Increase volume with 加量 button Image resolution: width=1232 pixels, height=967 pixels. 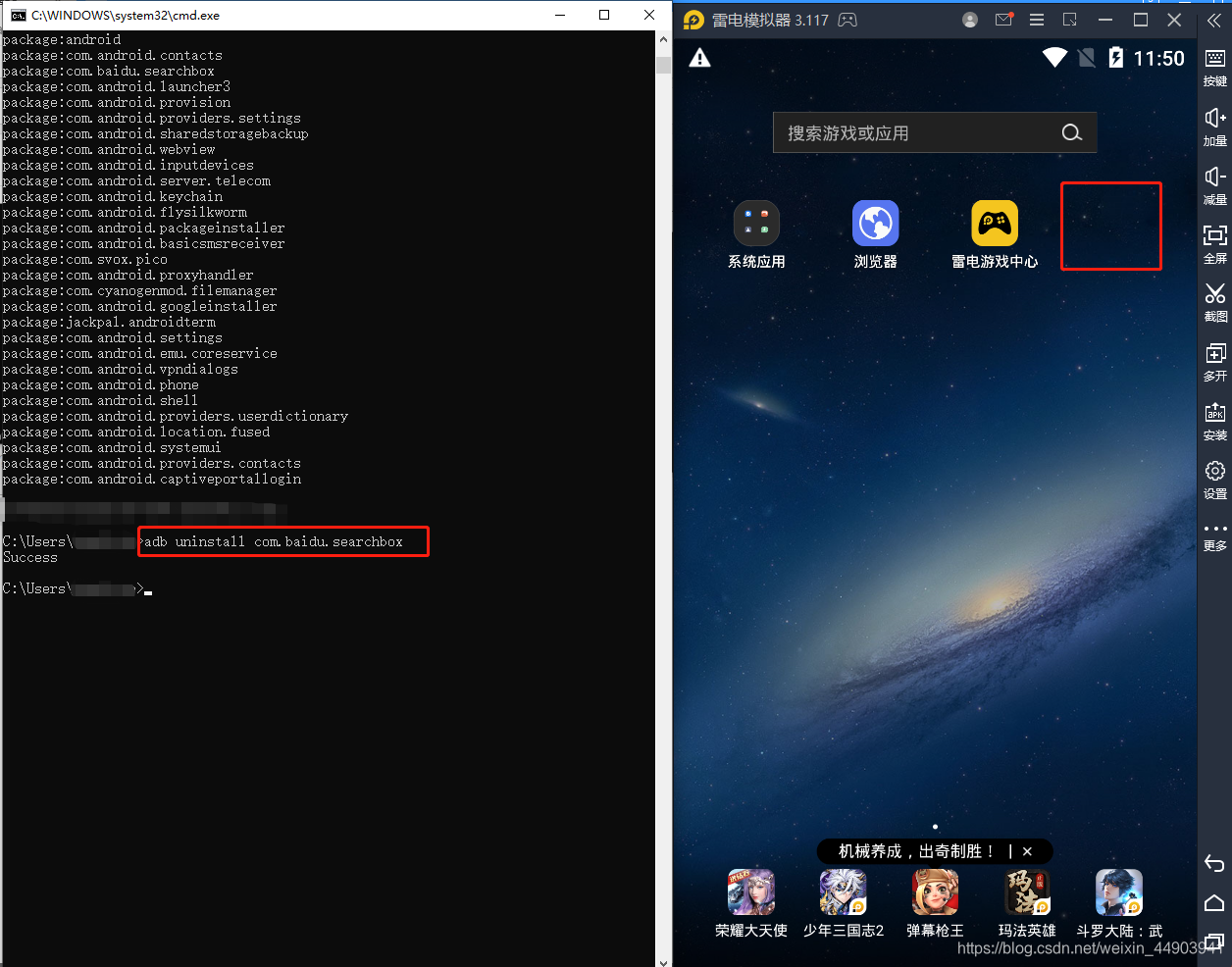click(x=1215, y=127)
